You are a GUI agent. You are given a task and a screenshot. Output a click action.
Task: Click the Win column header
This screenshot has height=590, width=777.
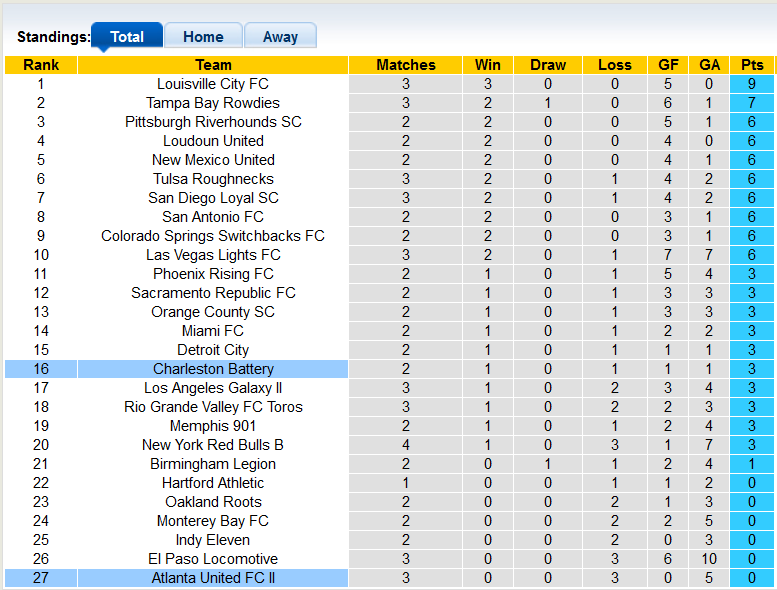pos(488,65)
